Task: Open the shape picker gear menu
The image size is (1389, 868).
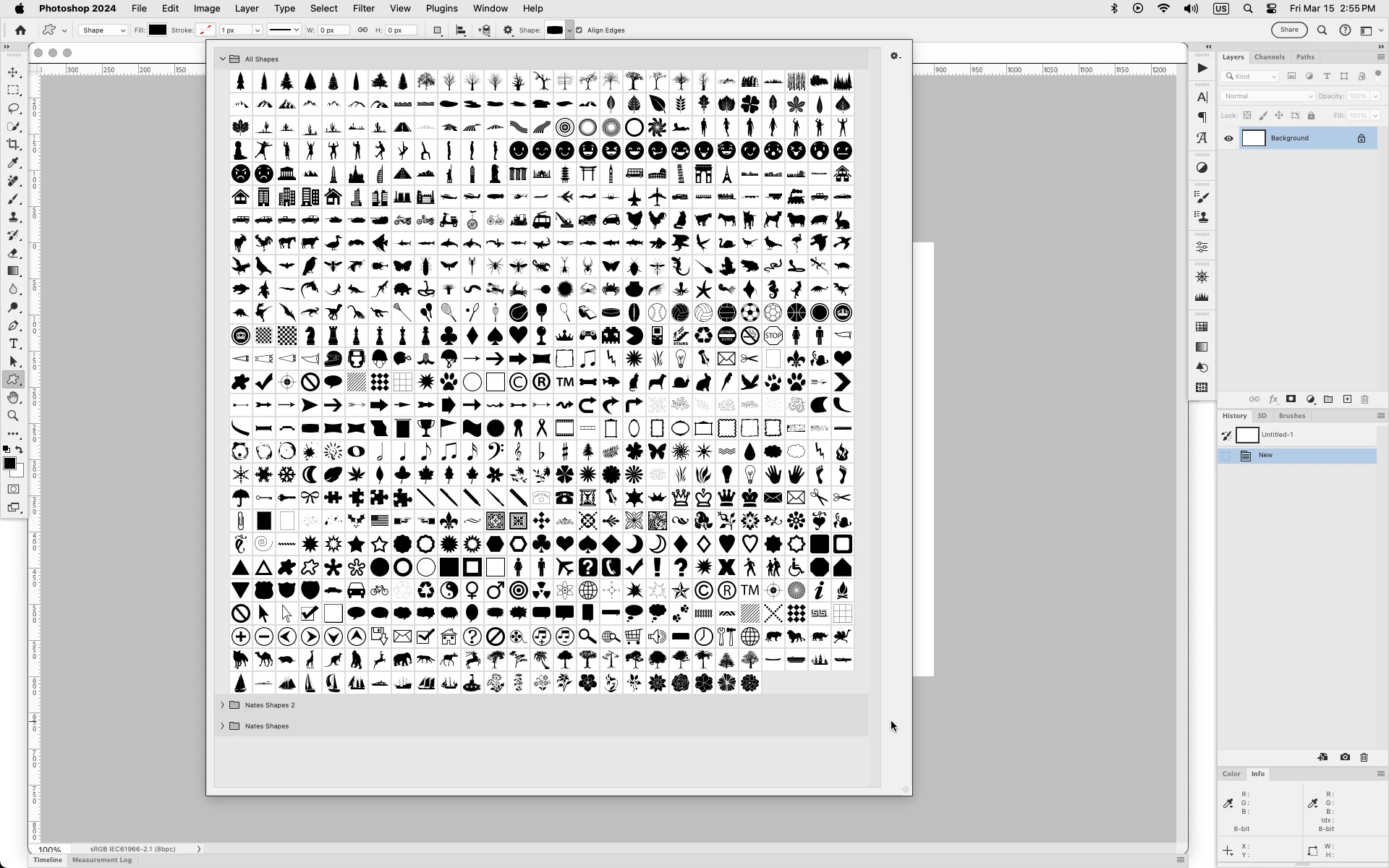Action: (895, 56)
